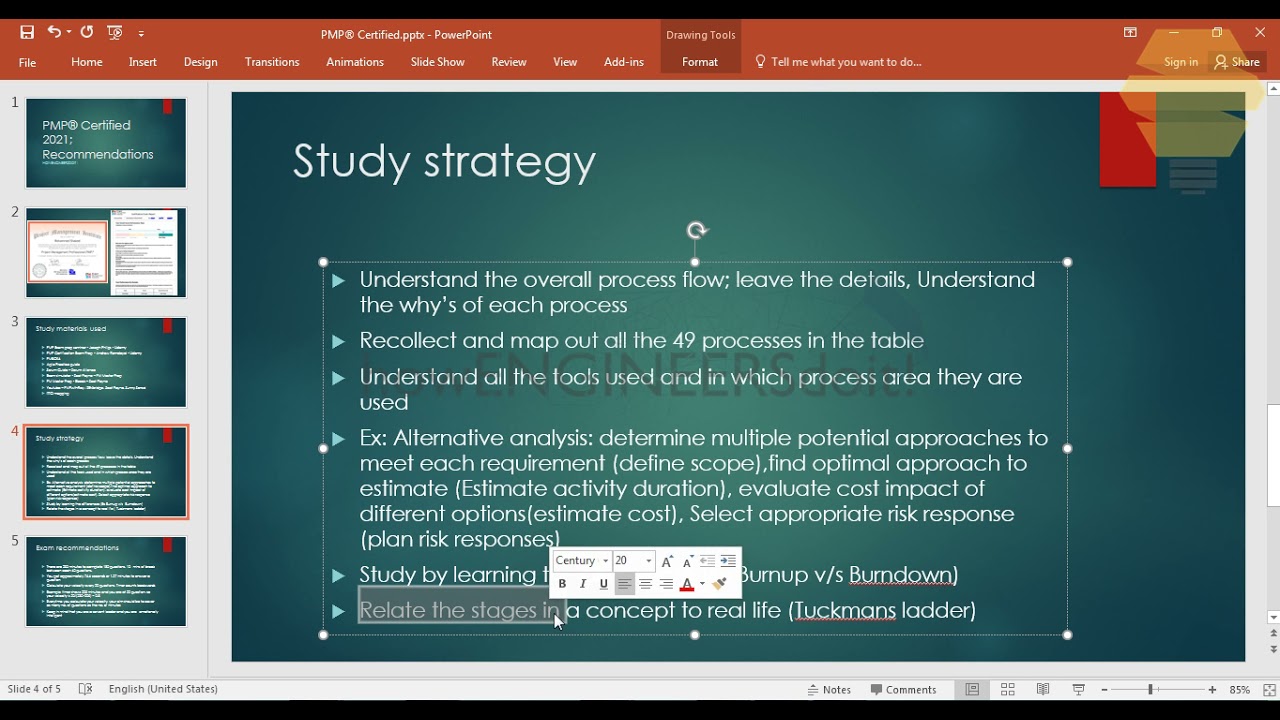Click the Save icon in quick access toolbar

[27, 33]
